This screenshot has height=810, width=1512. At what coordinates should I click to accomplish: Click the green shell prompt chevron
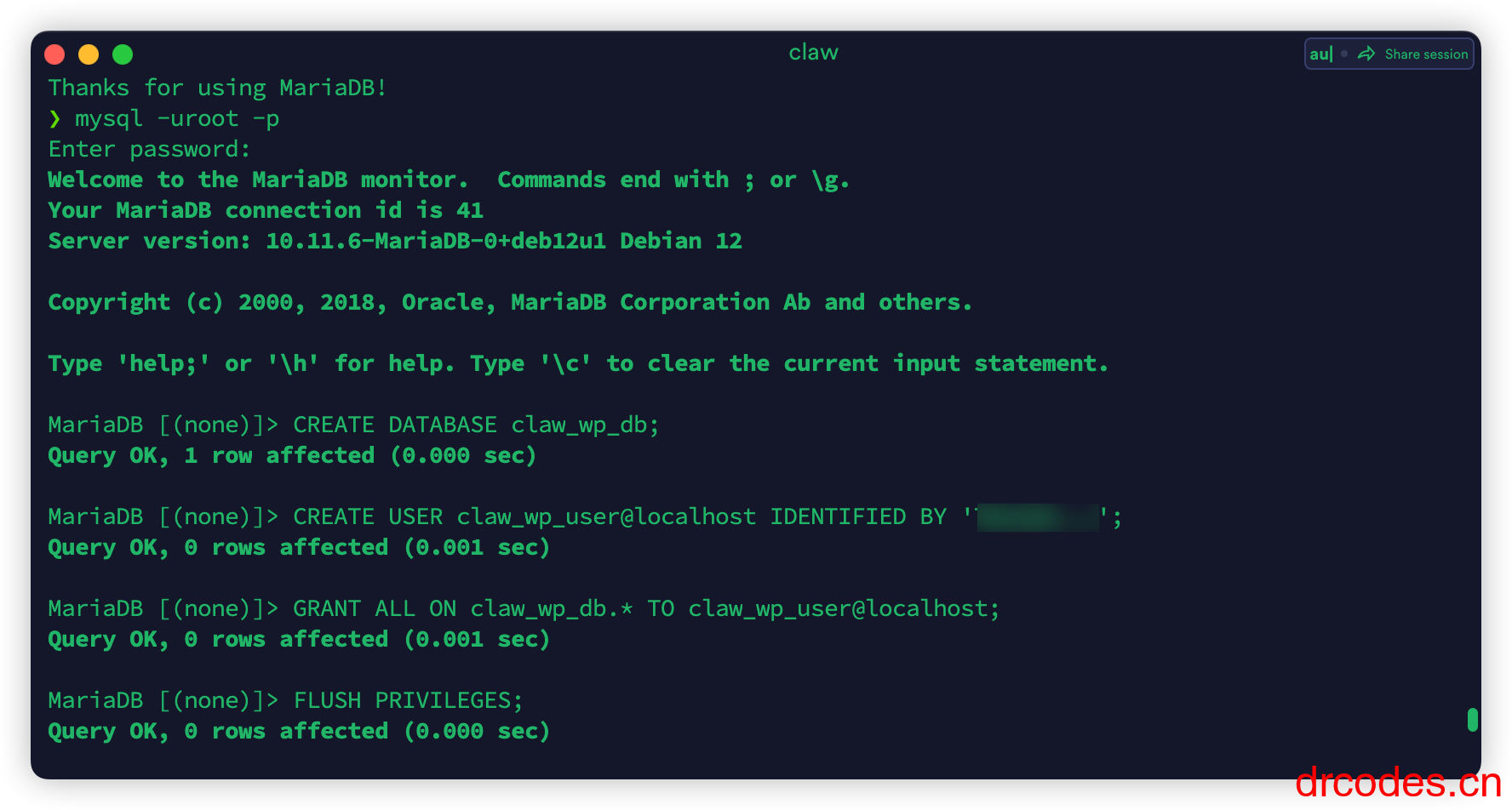click(x=54, y=118)
